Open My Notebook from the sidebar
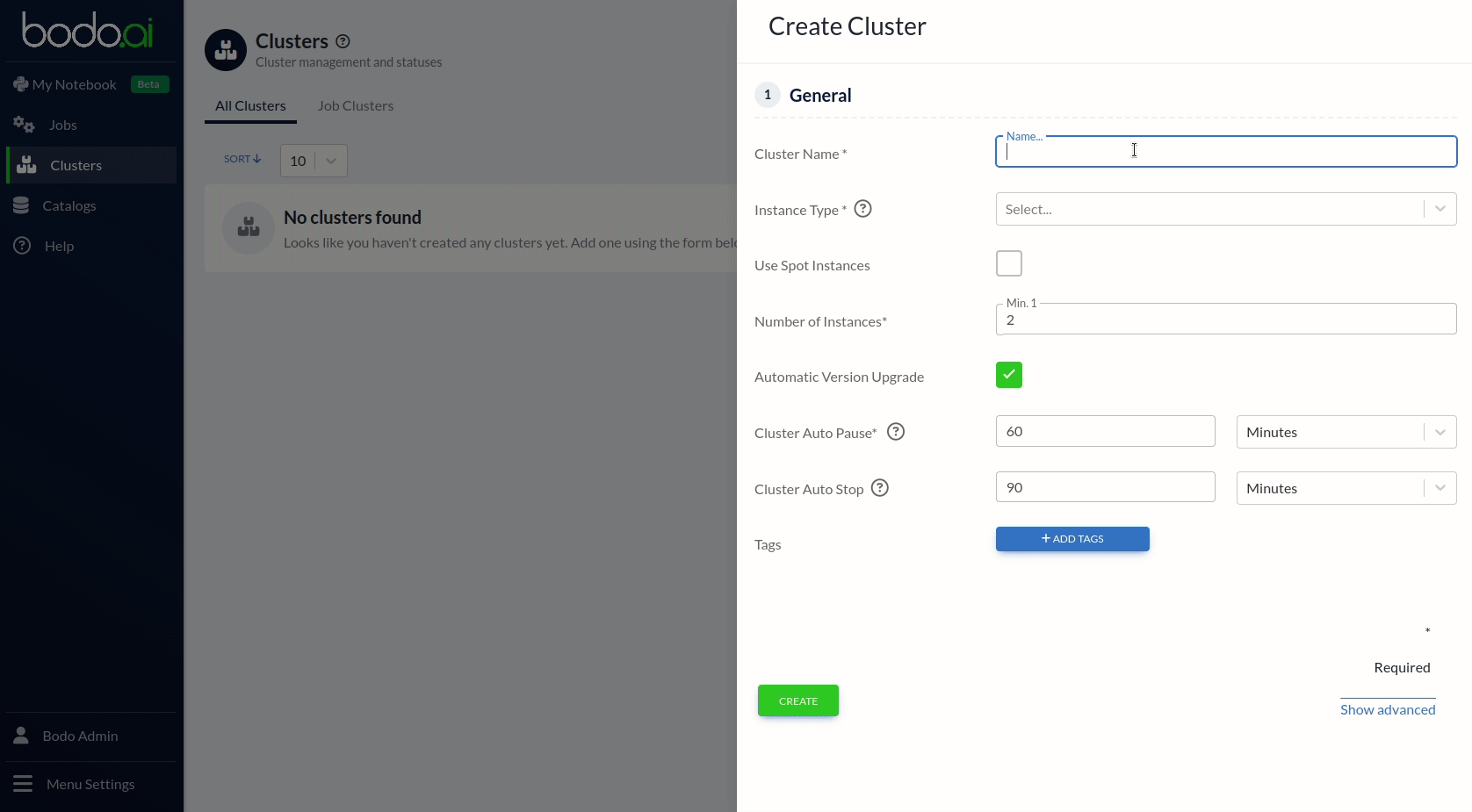The width and height of the screenshot is (1472, 812). [74, 83]
